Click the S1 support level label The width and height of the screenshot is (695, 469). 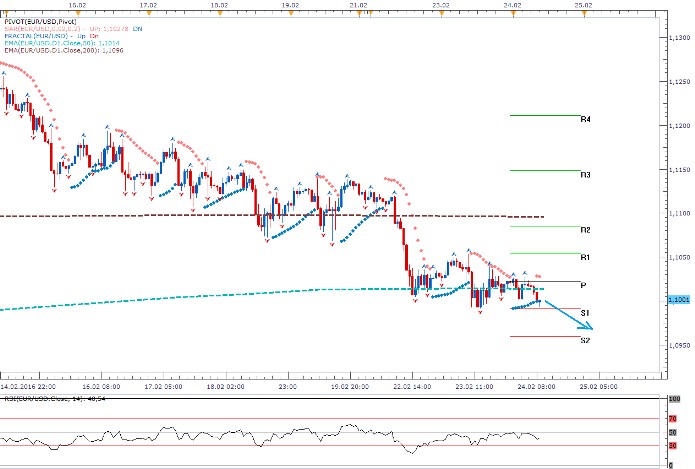[x=586, y=313]
